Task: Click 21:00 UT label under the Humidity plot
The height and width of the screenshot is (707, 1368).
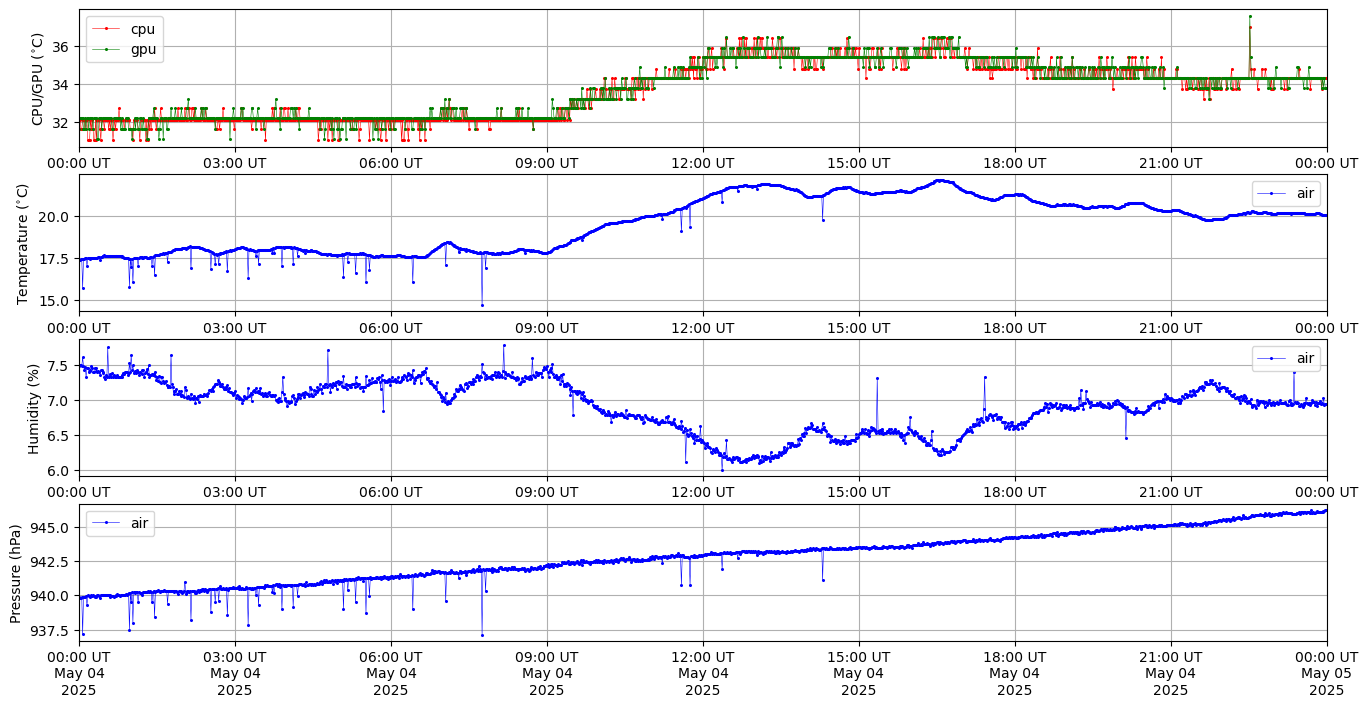Action: click(1171, 492)
